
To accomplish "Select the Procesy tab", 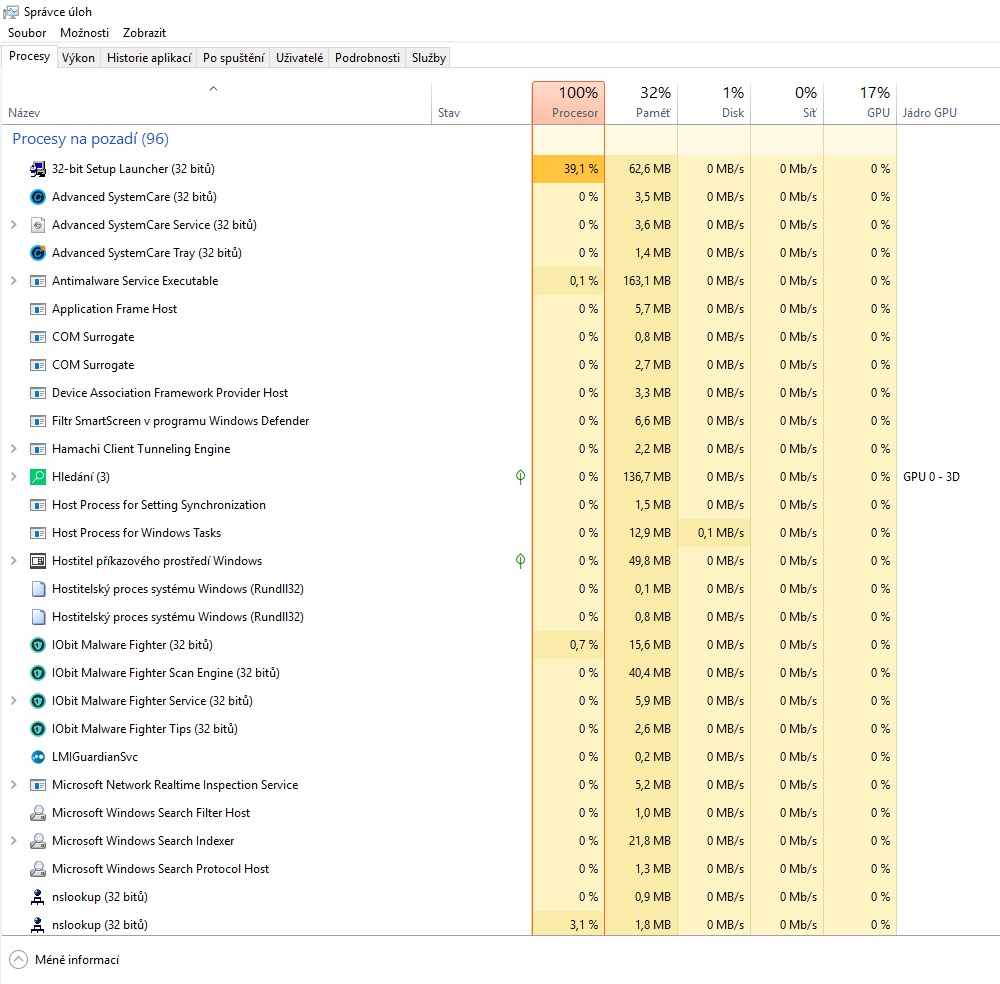I will click(29, 56).
